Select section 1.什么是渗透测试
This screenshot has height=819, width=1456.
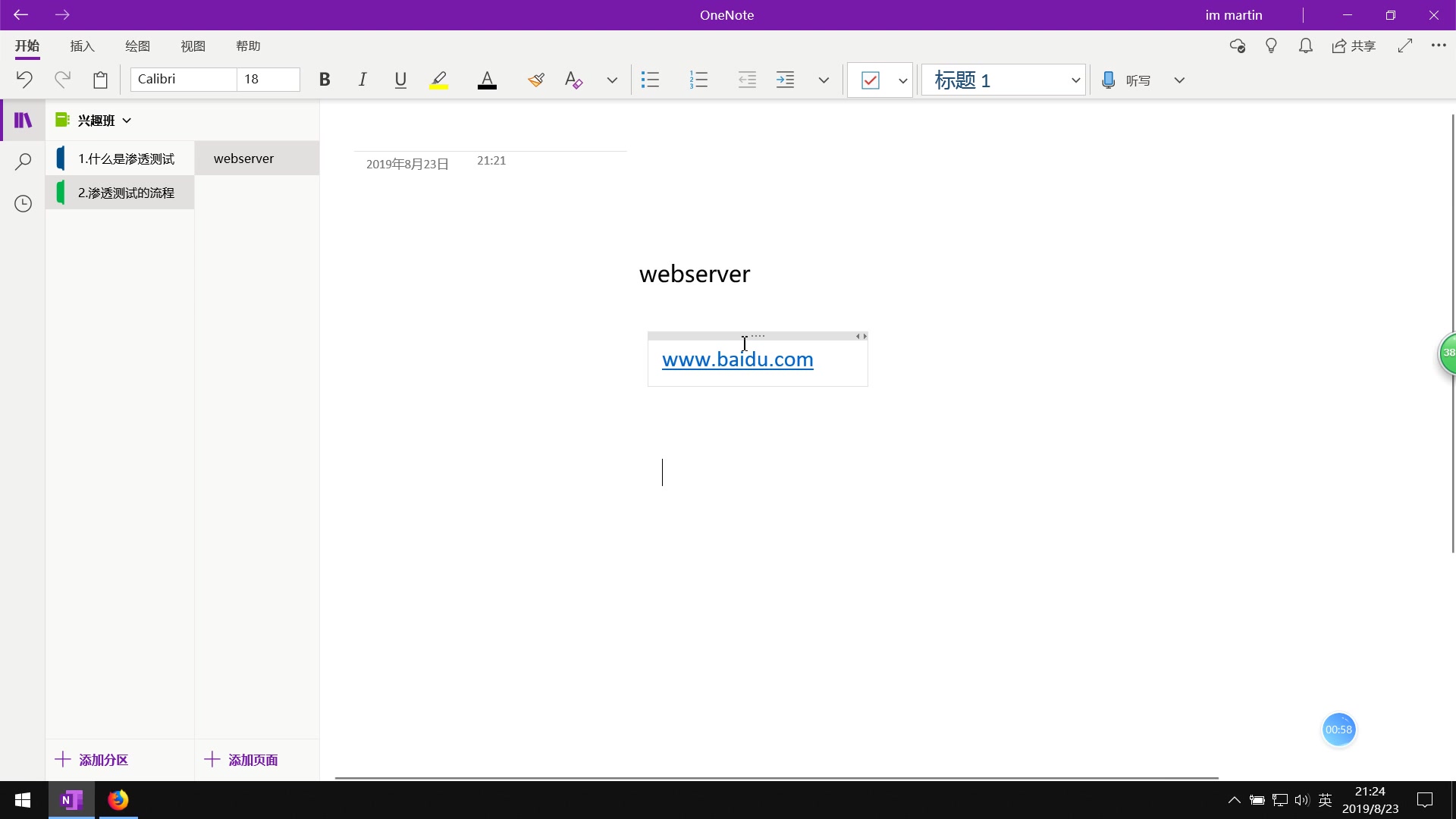coord(120,158)
